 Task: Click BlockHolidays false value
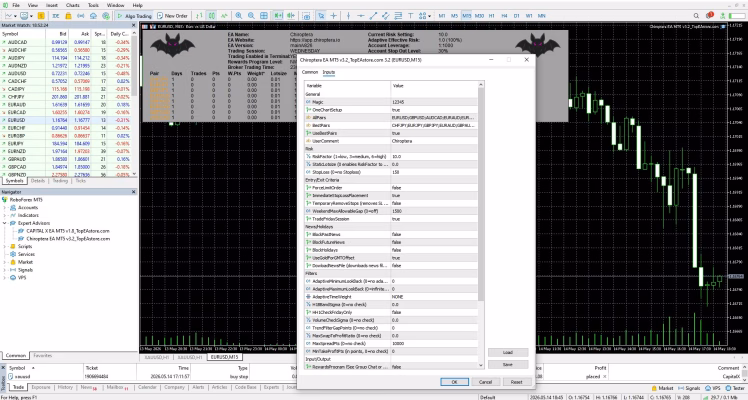tap(434, 250)
